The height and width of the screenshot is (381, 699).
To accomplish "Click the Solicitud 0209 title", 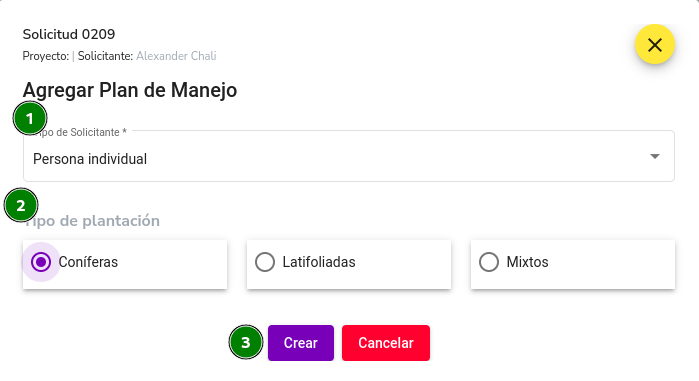I will point(69,34).
